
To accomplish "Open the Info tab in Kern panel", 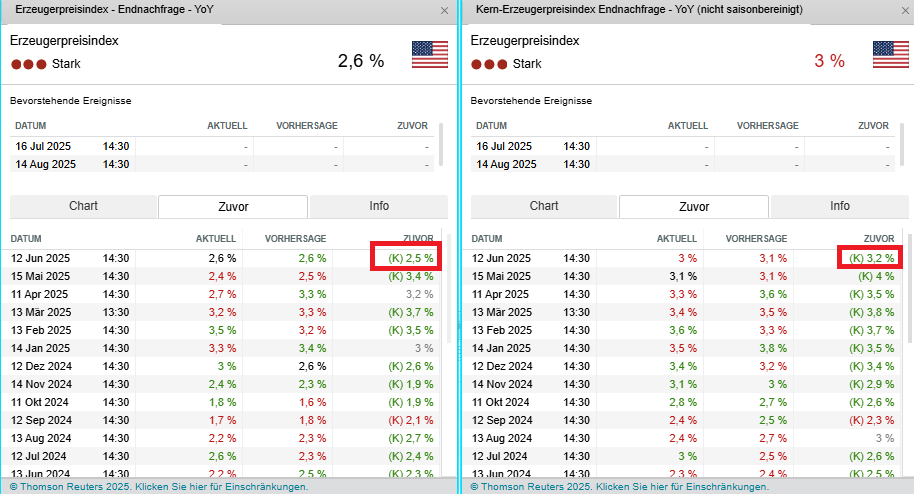I will click(839, 206).
